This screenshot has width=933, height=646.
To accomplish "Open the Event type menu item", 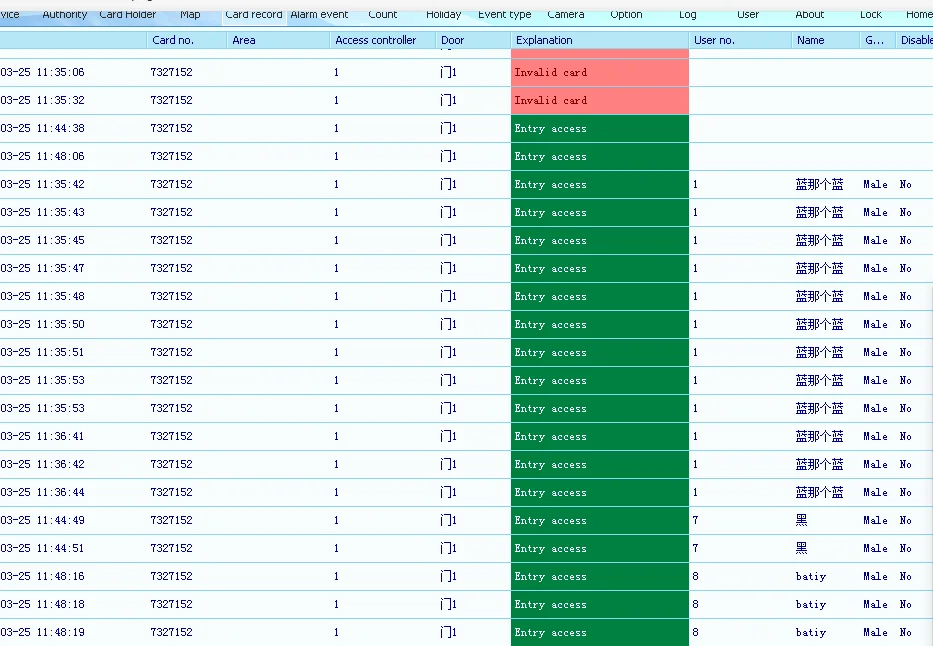I will click(x=504, y=15).
